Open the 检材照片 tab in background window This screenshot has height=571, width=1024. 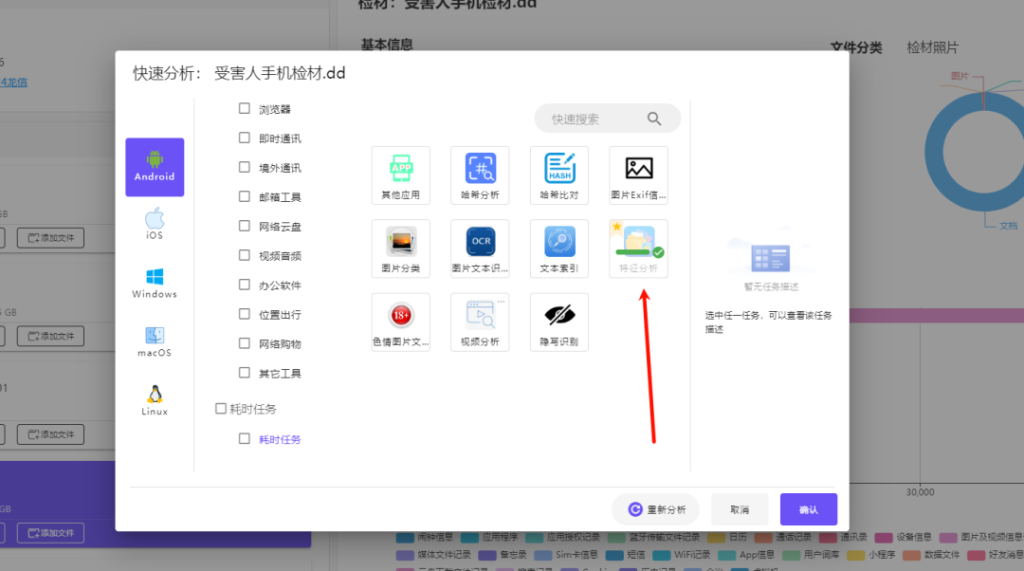pyautogui.click(x=933, y=48)
